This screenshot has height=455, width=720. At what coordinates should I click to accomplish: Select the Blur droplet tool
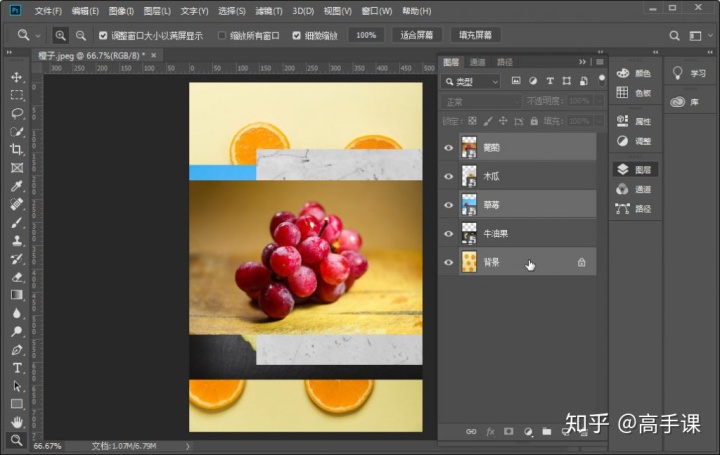(x=17, y=313)
